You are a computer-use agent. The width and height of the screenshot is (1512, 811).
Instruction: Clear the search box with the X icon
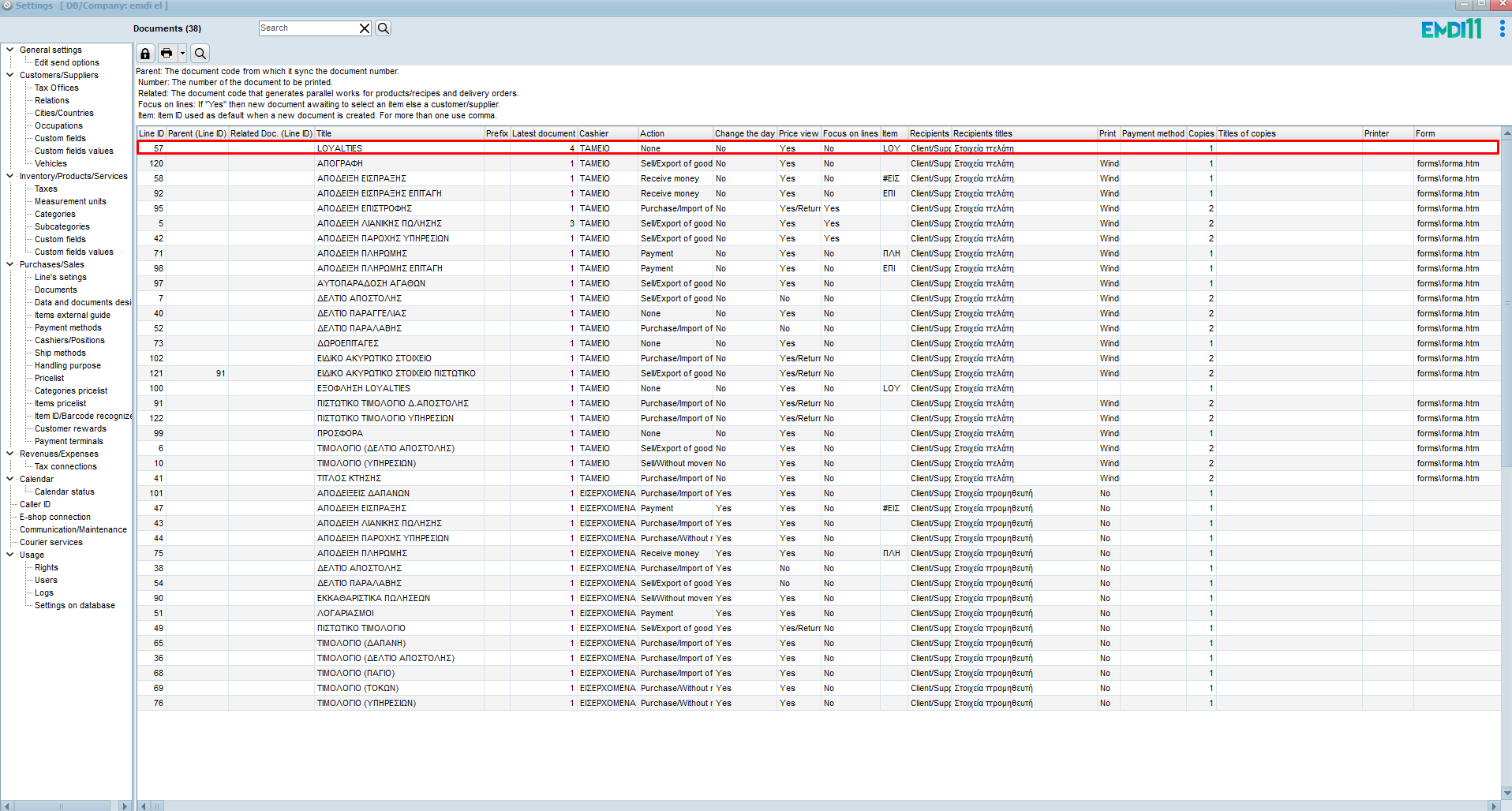click(365, 28)
